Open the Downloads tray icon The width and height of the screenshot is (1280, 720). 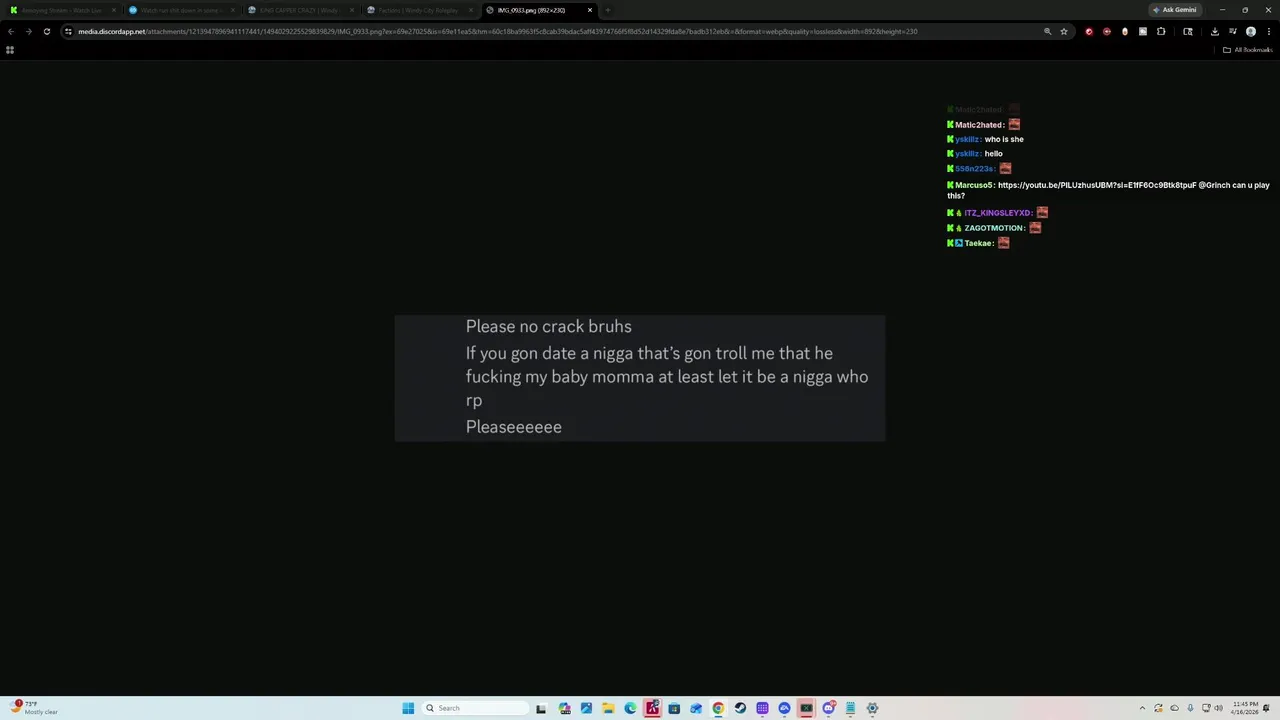pos(1214,31)
